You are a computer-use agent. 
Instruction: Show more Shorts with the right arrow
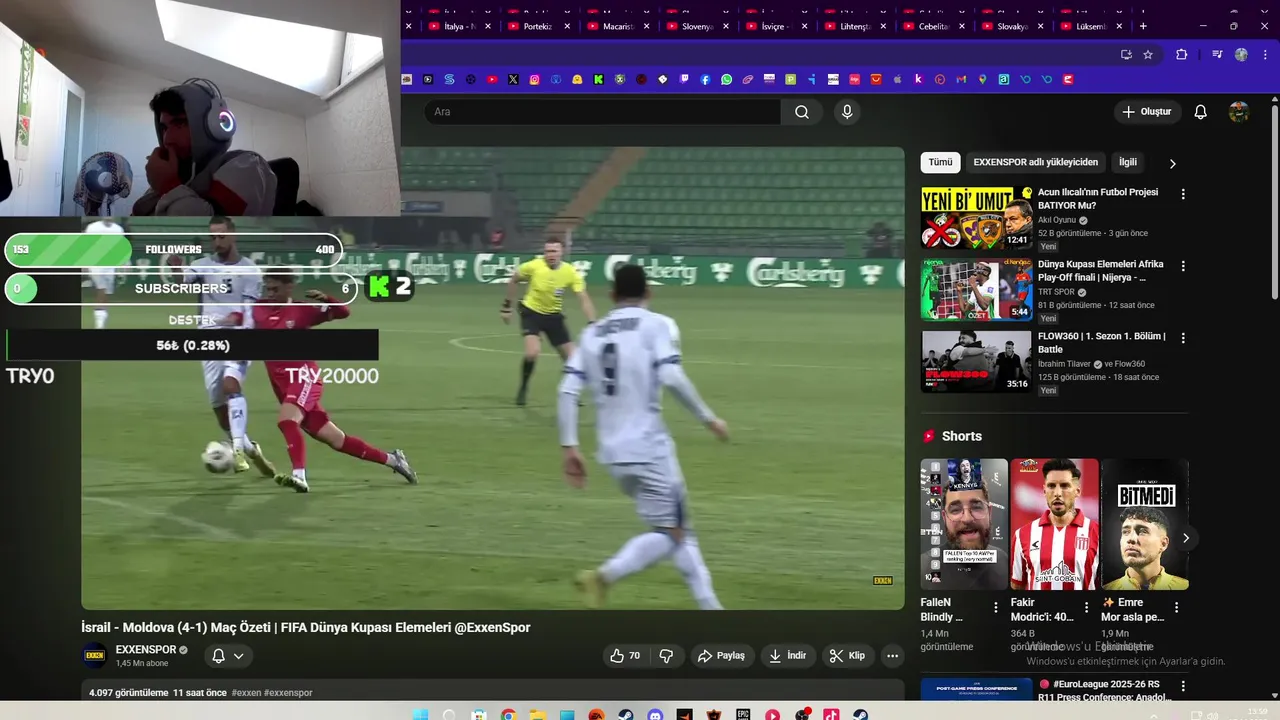1186,538
